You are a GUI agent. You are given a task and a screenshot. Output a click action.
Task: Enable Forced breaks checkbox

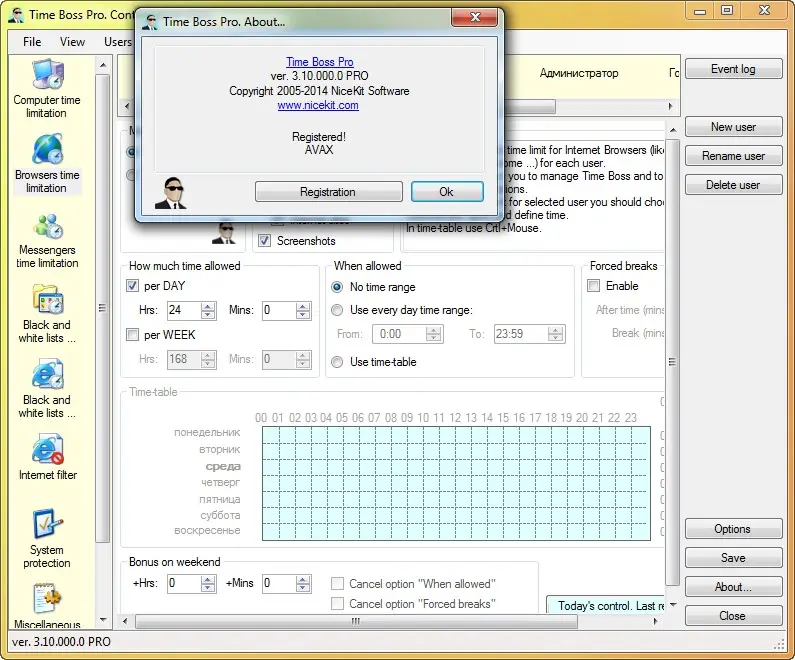[x=594, y=285]
